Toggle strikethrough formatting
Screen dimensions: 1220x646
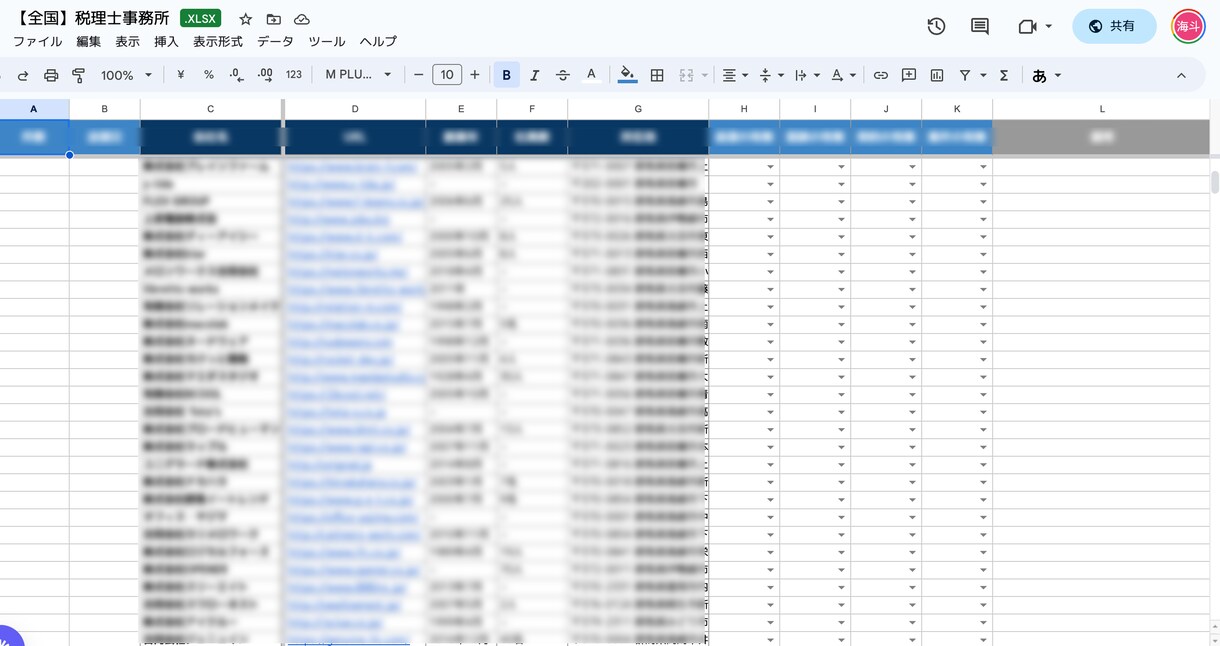point(563,75)
